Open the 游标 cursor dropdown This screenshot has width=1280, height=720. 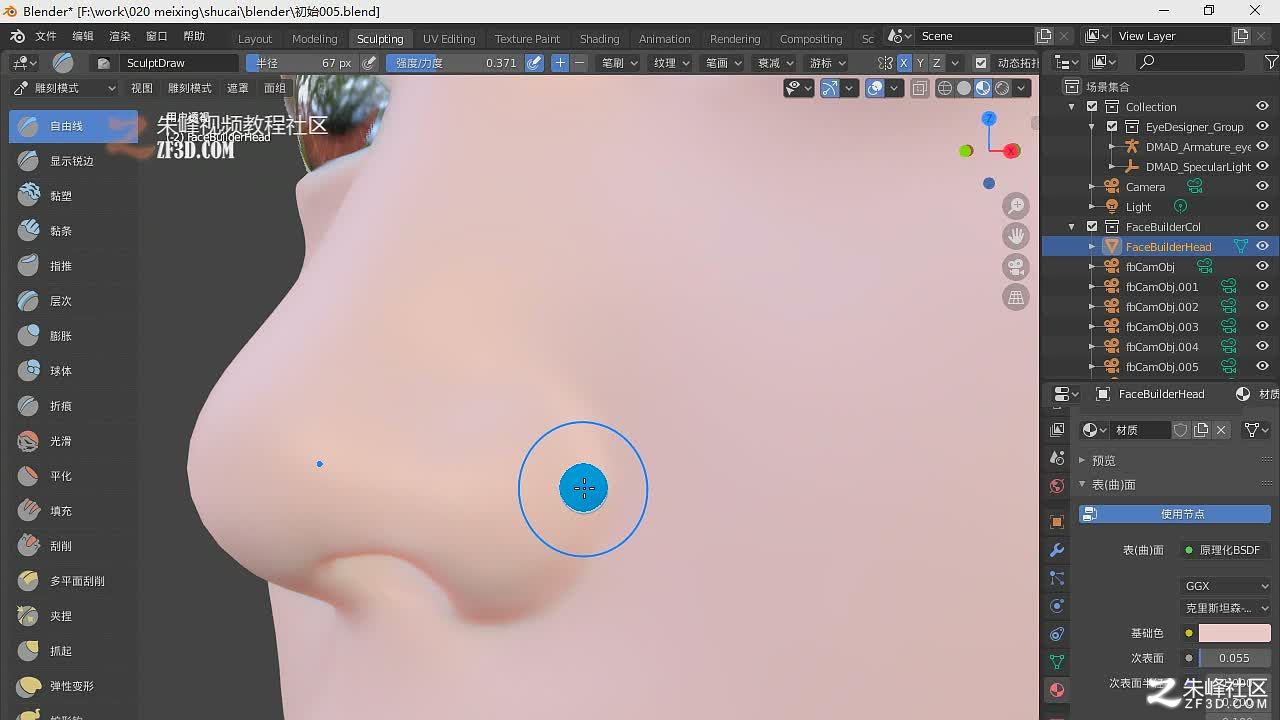[827, 63]
